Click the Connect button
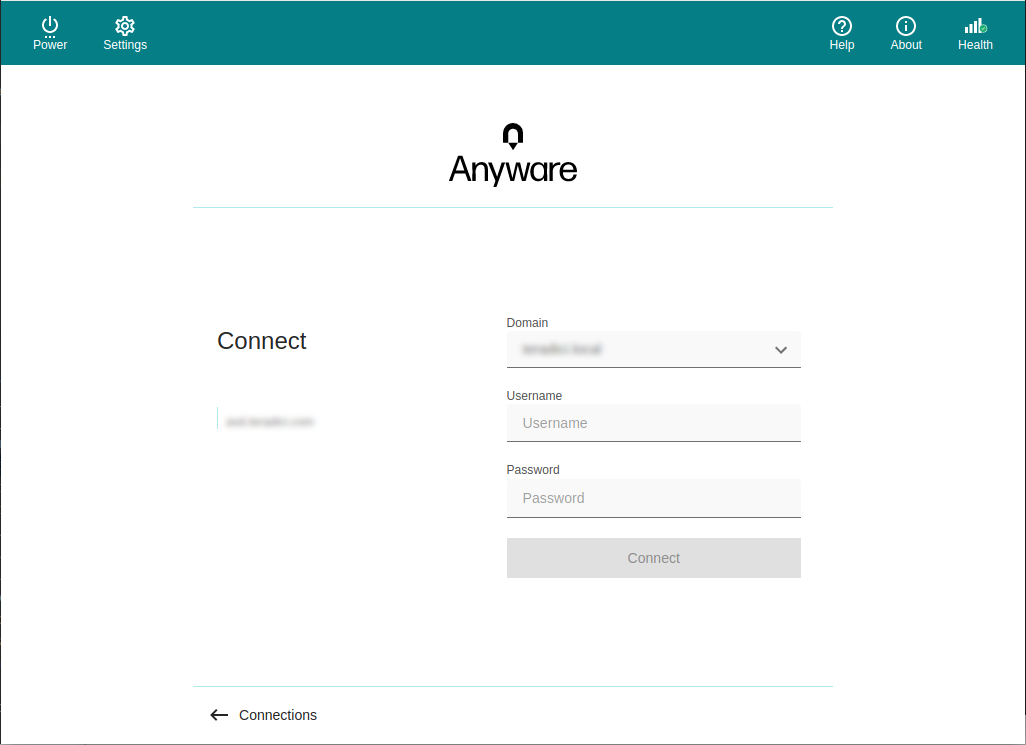The height and width of the screenshot is (745, 1026). pyautogui.click(x=653, y=558)
